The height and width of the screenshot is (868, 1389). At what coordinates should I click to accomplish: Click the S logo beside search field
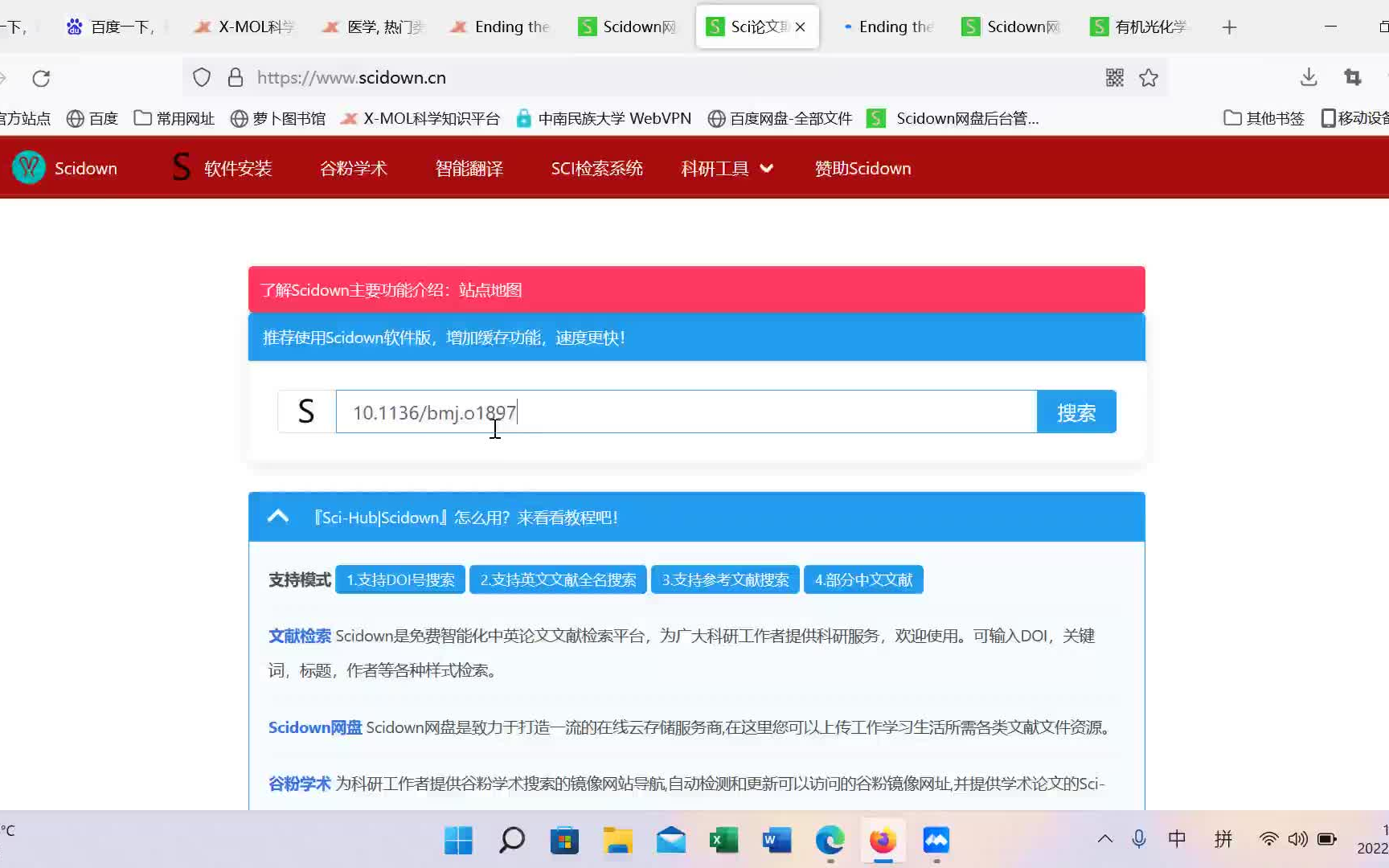(x=306, y=411)
